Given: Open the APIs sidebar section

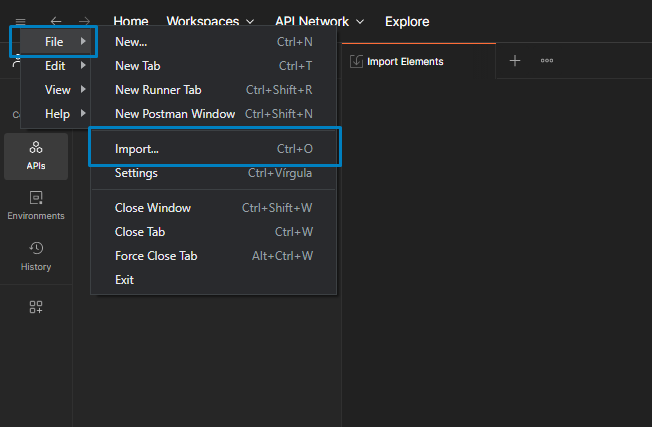Looking at the screenshot, I should tap(36, 156).
